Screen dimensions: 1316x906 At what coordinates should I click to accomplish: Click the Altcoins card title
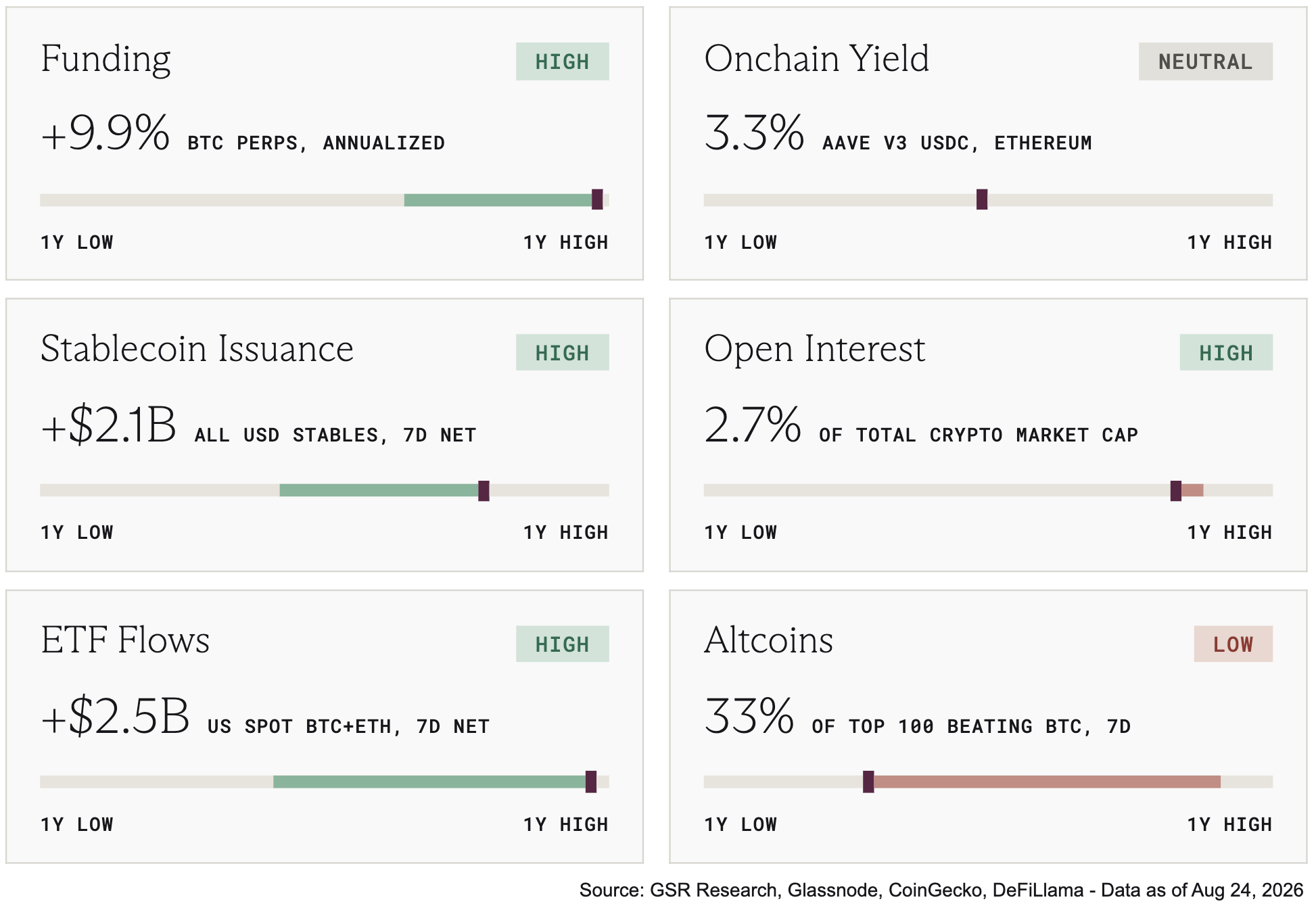coord(768,640)
